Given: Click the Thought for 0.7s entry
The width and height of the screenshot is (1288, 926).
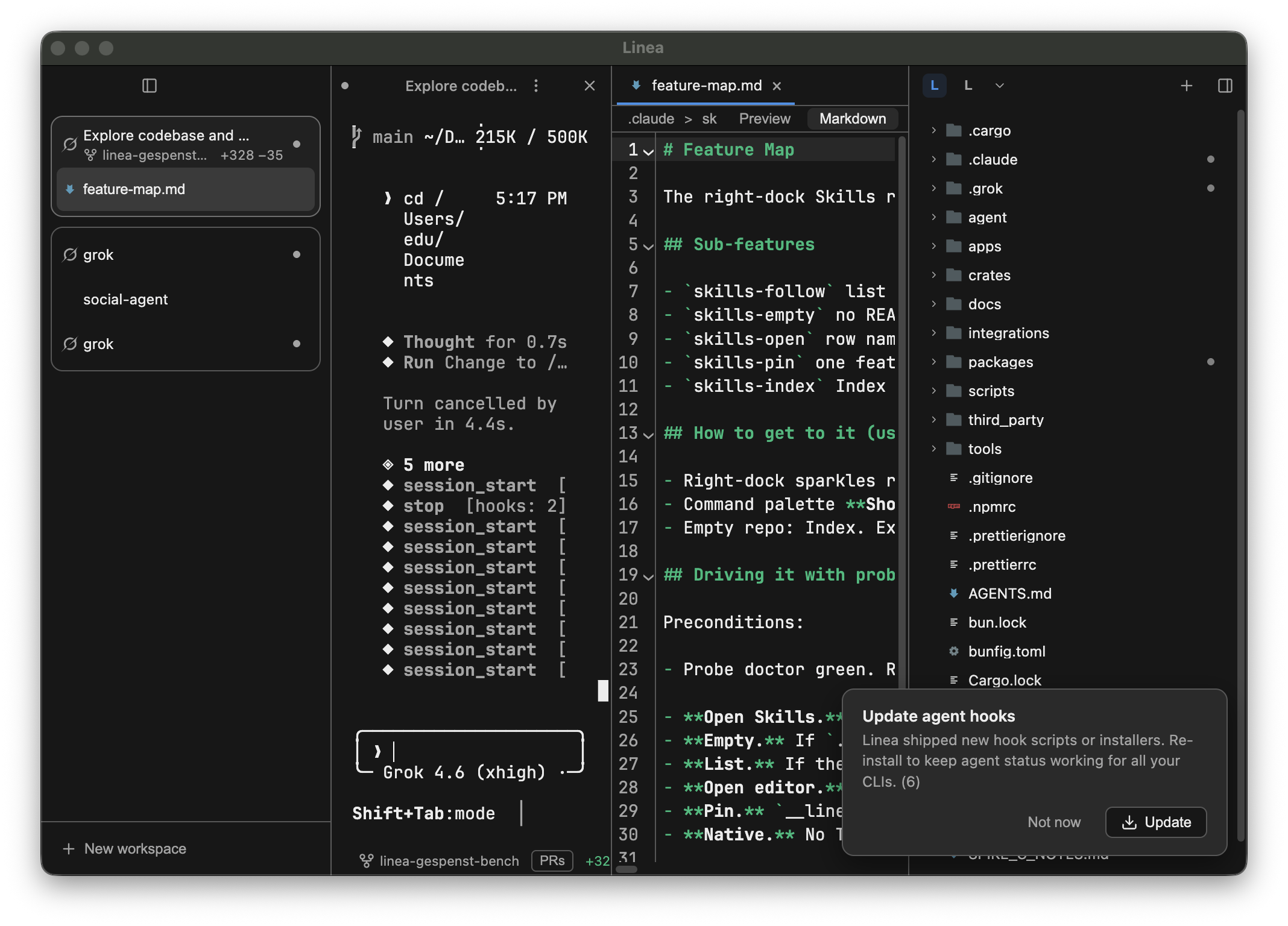Looking at the screenshot, I should click(x=475, y=342).
